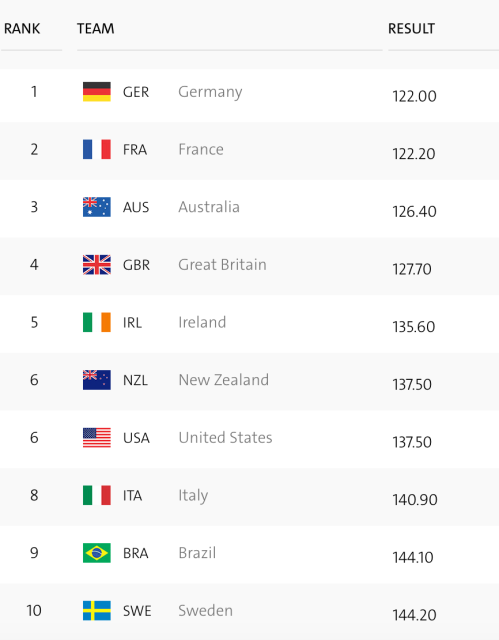Screen dimensions: 499x640
Task: Sort by the RANK column header
Action: tap(22, 29)
